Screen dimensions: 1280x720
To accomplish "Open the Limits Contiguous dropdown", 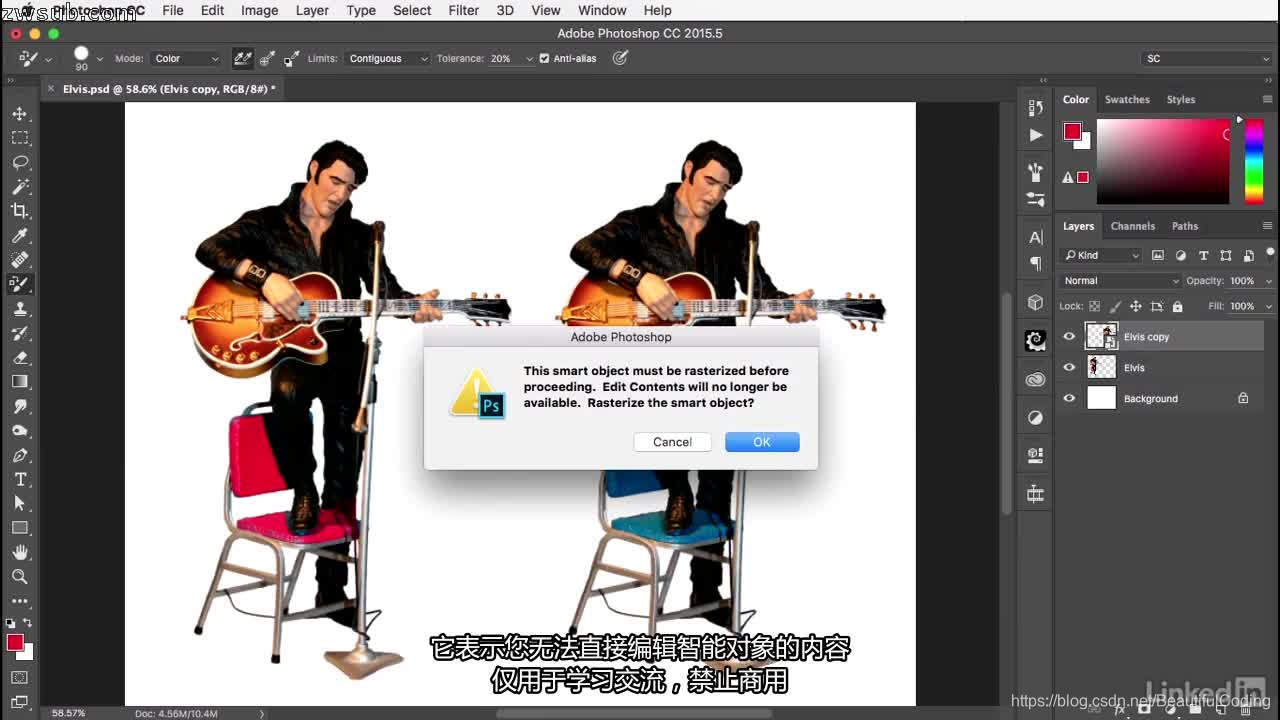I will 388,59.
